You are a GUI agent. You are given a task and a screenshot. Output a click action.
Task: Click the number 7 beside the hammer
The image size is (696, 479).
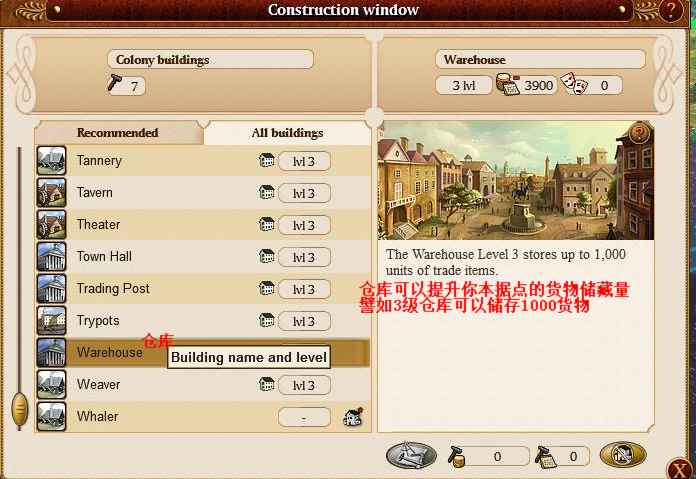pyautogui.click(x=134, y=86)
